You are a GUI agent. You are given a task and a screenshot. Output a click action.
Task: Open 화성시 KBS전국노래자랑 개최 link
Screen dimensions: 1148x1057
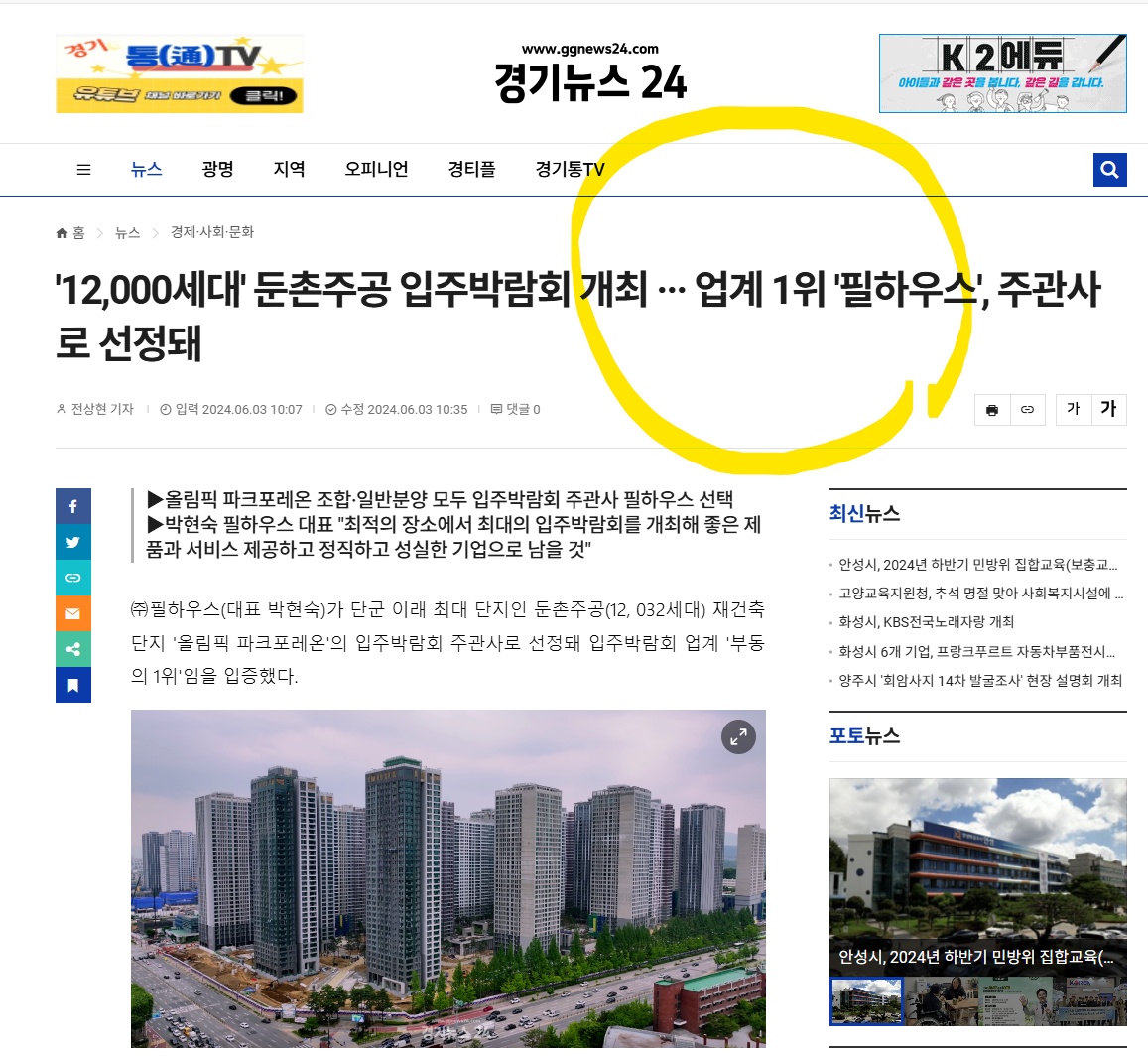tap(926, 622)
